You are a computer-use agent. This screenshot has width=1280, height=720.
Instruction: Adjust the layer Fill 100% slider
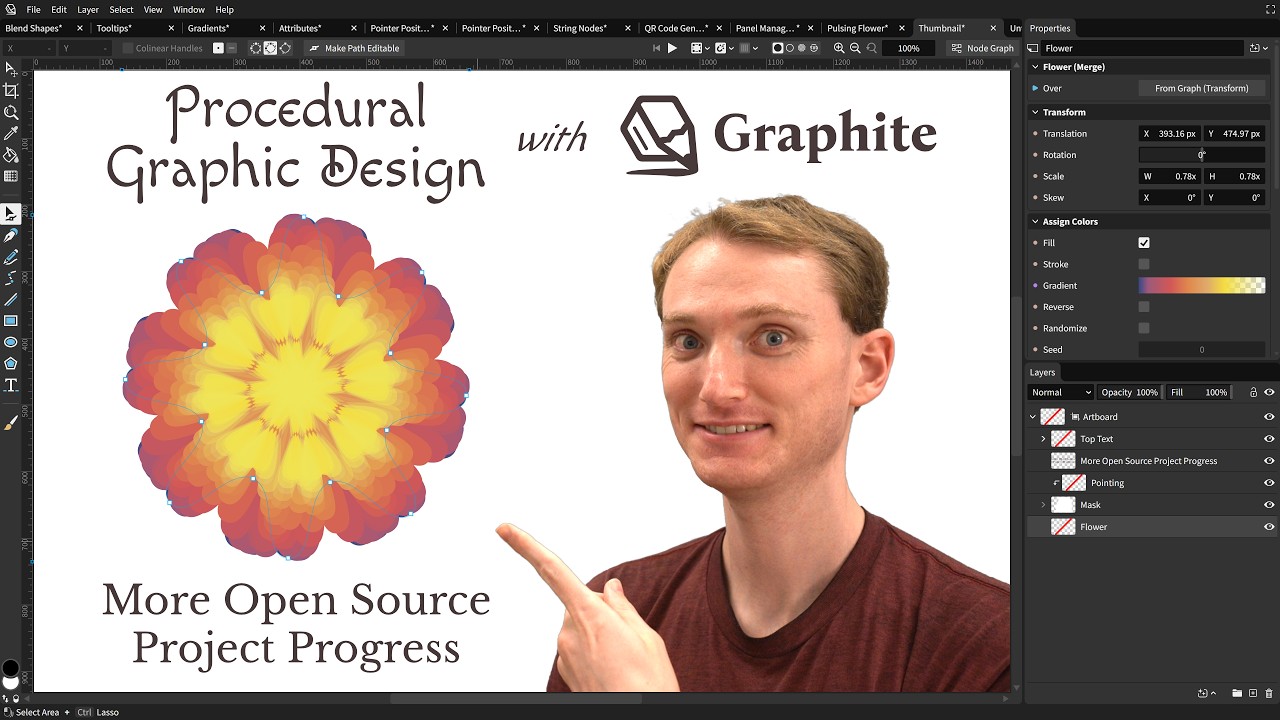1198,392
